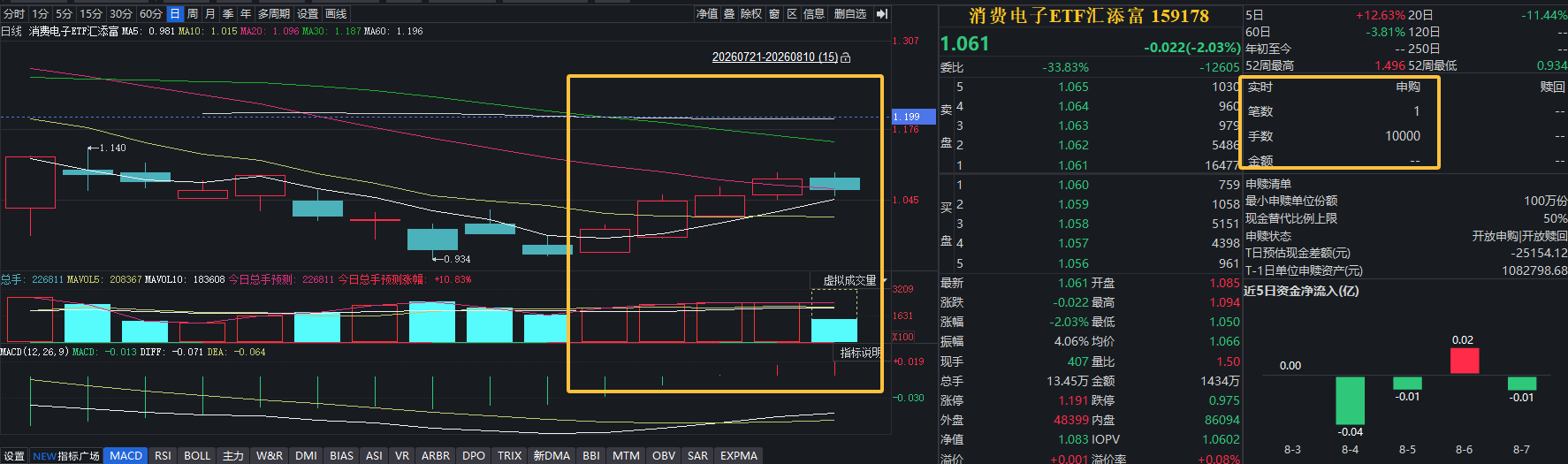Image resolution: width=1568 pixels, height=464 pixels.
Task: Expand the 虚拟成交量 dropdown arrow
Action: click(884, 280)
